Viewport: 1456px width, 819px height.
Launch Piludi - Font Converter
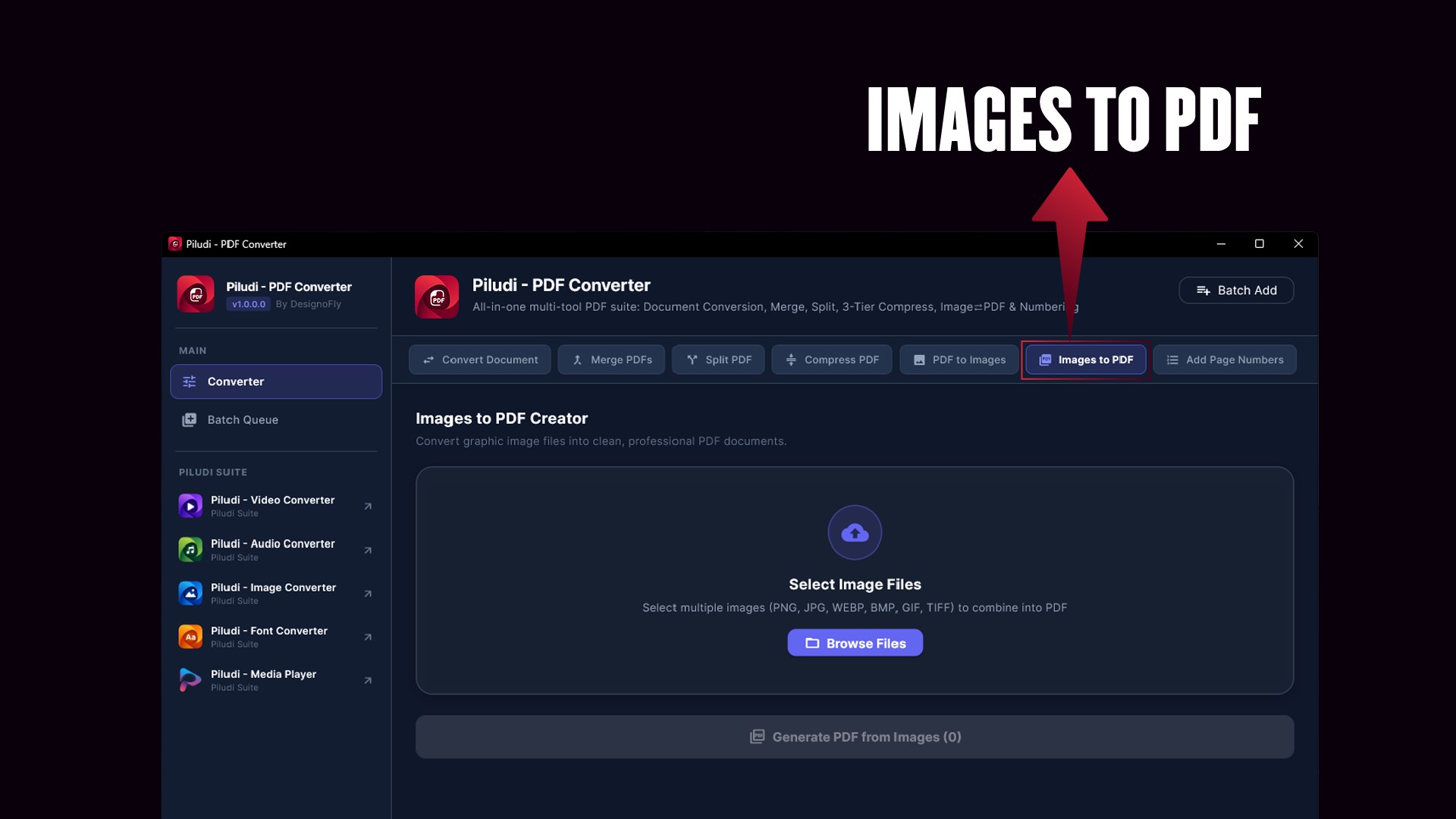tap(276, 637)
